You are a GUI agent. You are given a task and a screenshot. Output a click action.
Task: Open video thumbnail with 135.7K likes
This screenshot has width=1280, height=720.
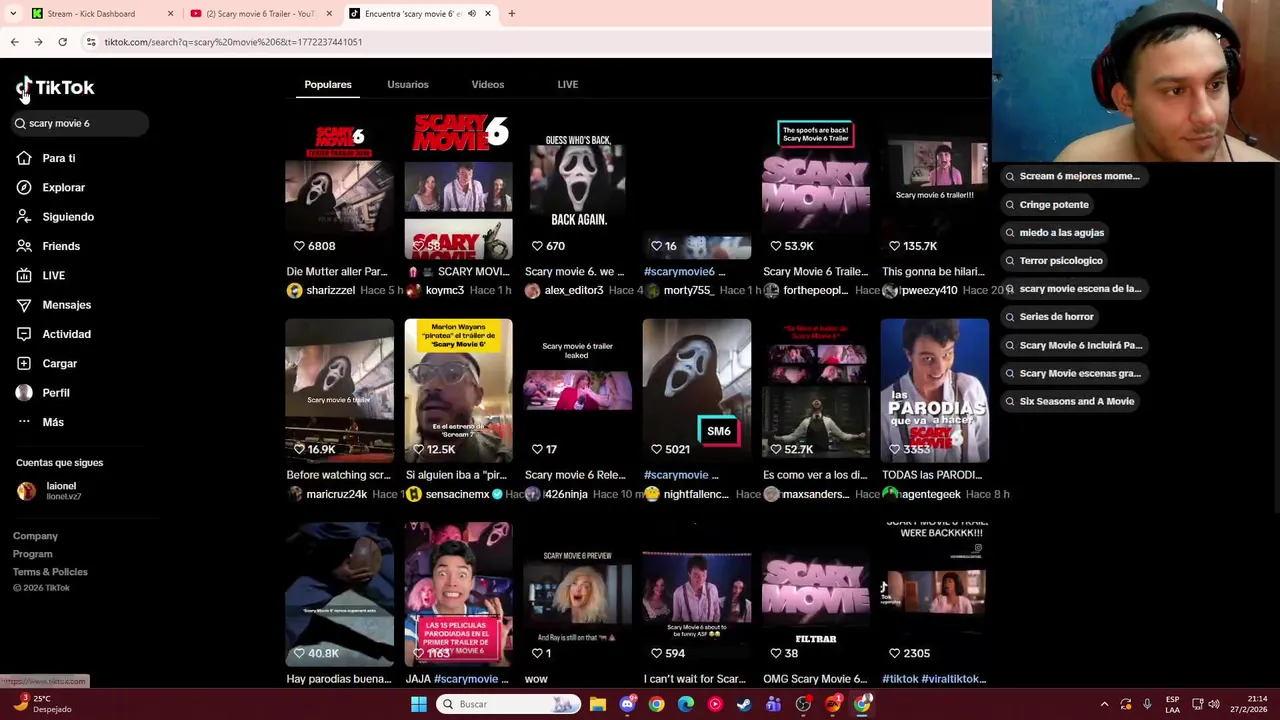click(x=935, y=187)
